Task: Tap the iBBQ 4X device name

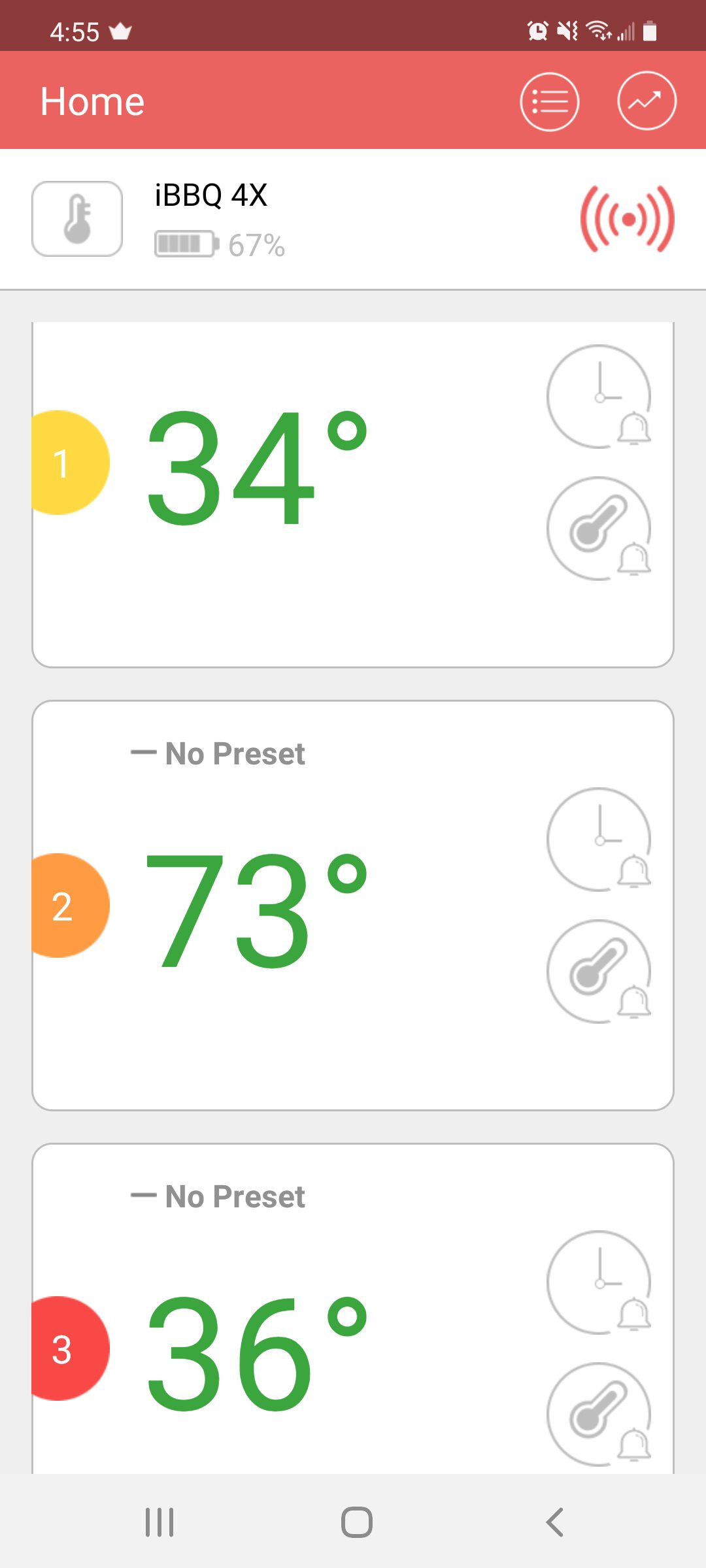Action: (x=210, y=195)
